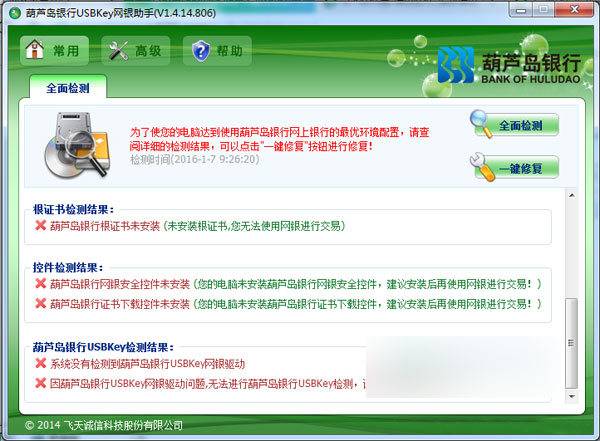Click the results scrollbar thumb
The width and height of the screenshot is (600, 441).
tap(571, 343)
